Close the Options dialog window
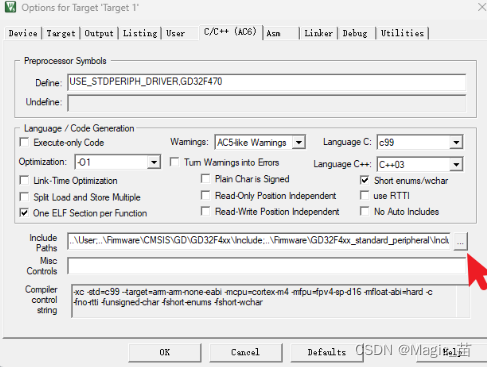Image resolution: width=487 pixels, height=367 pixels. tap(482, 7)
